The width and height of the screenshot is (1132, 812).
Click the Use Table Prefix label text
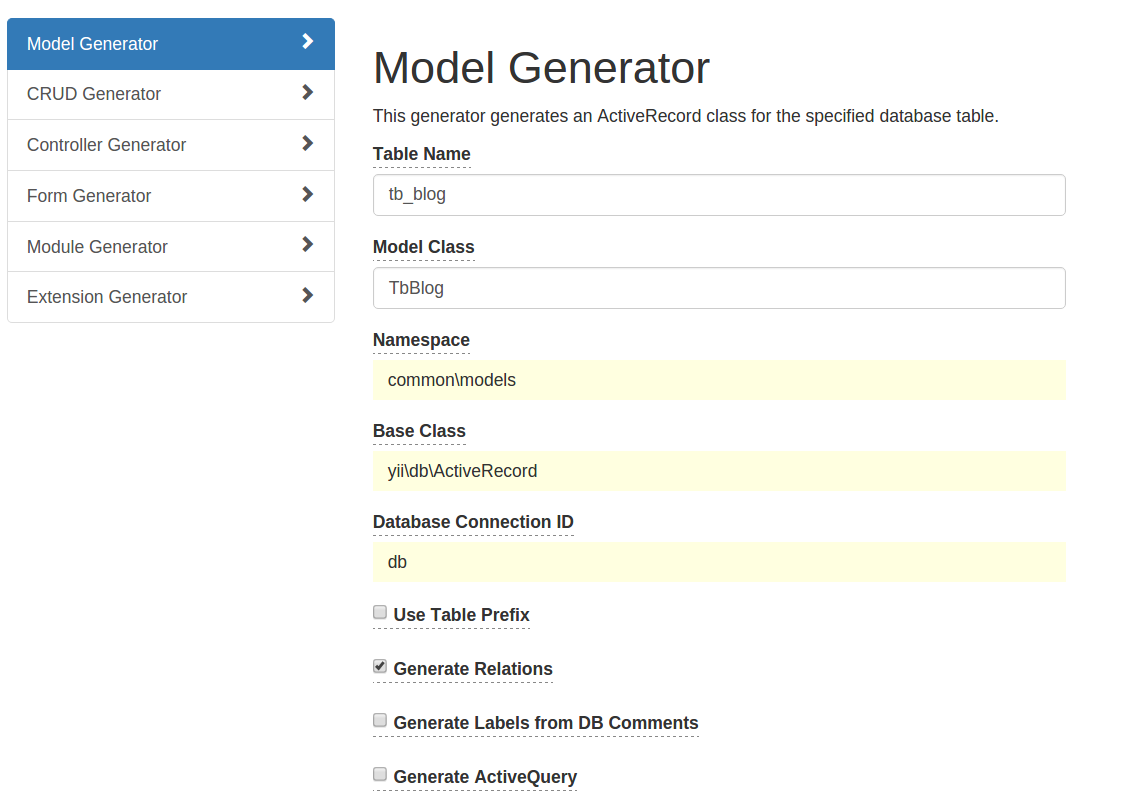click(x=461, y=615)
